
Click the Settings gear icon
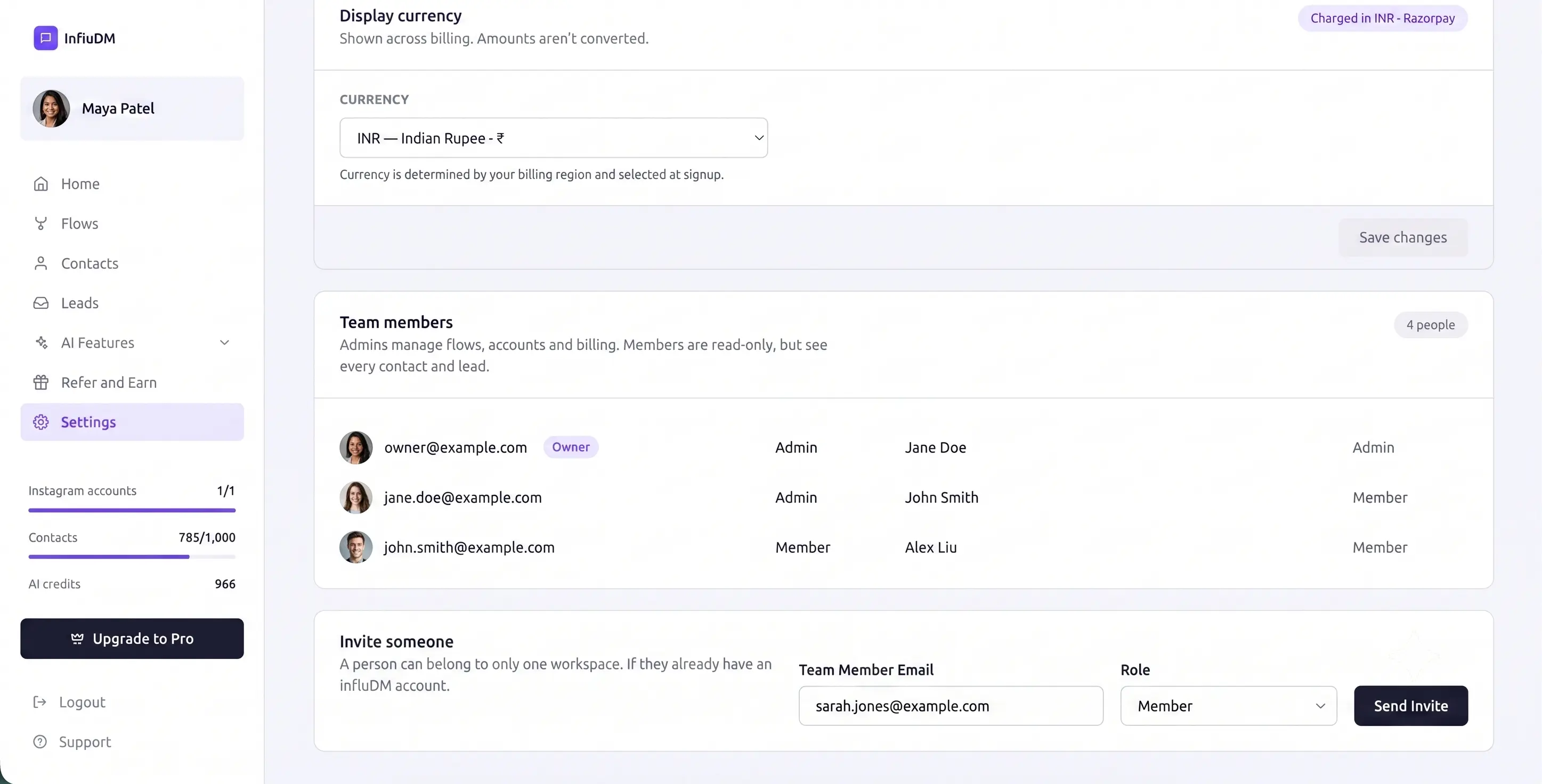[40, 422]
